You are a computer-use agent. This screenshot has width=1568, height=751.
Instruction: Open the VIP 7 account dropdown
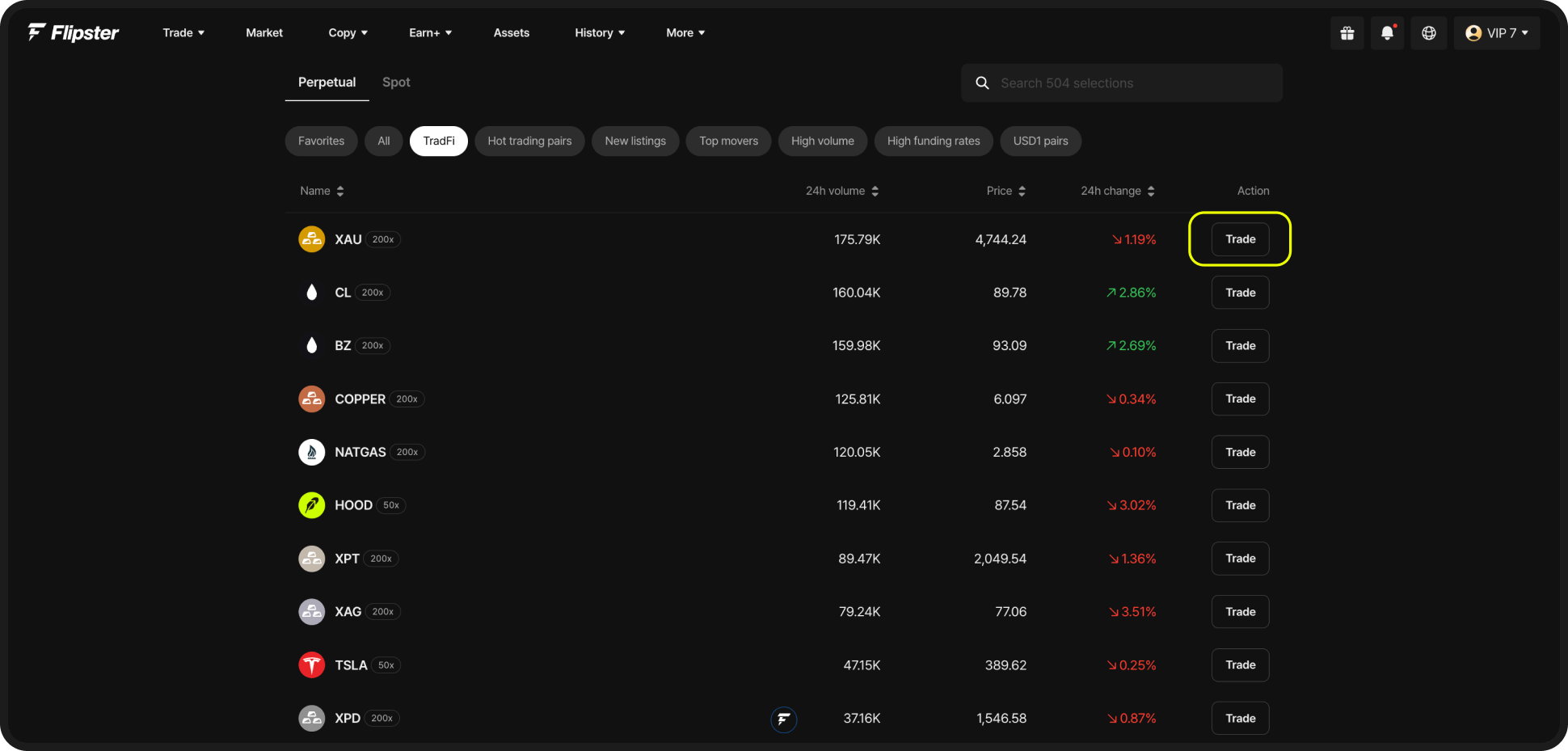click(x=1497, y=33)
